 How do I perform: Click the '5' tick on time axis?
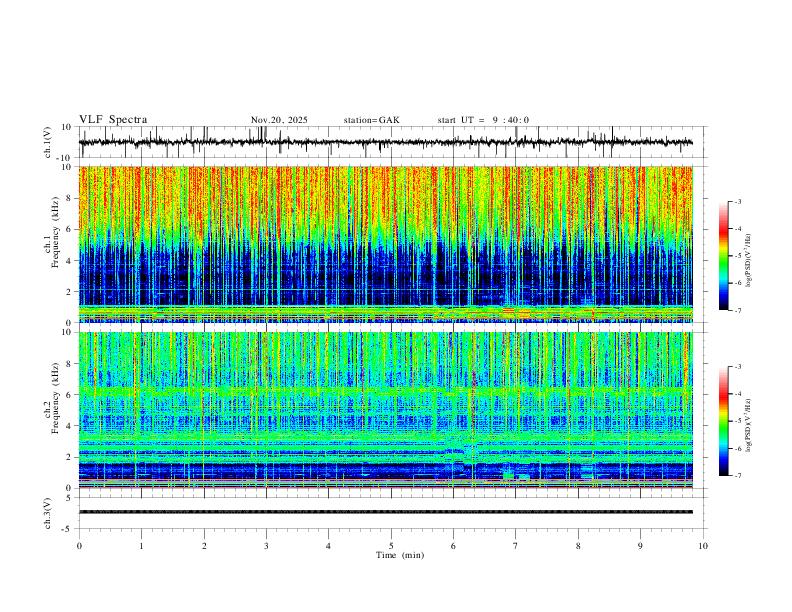tap(391, 546)
